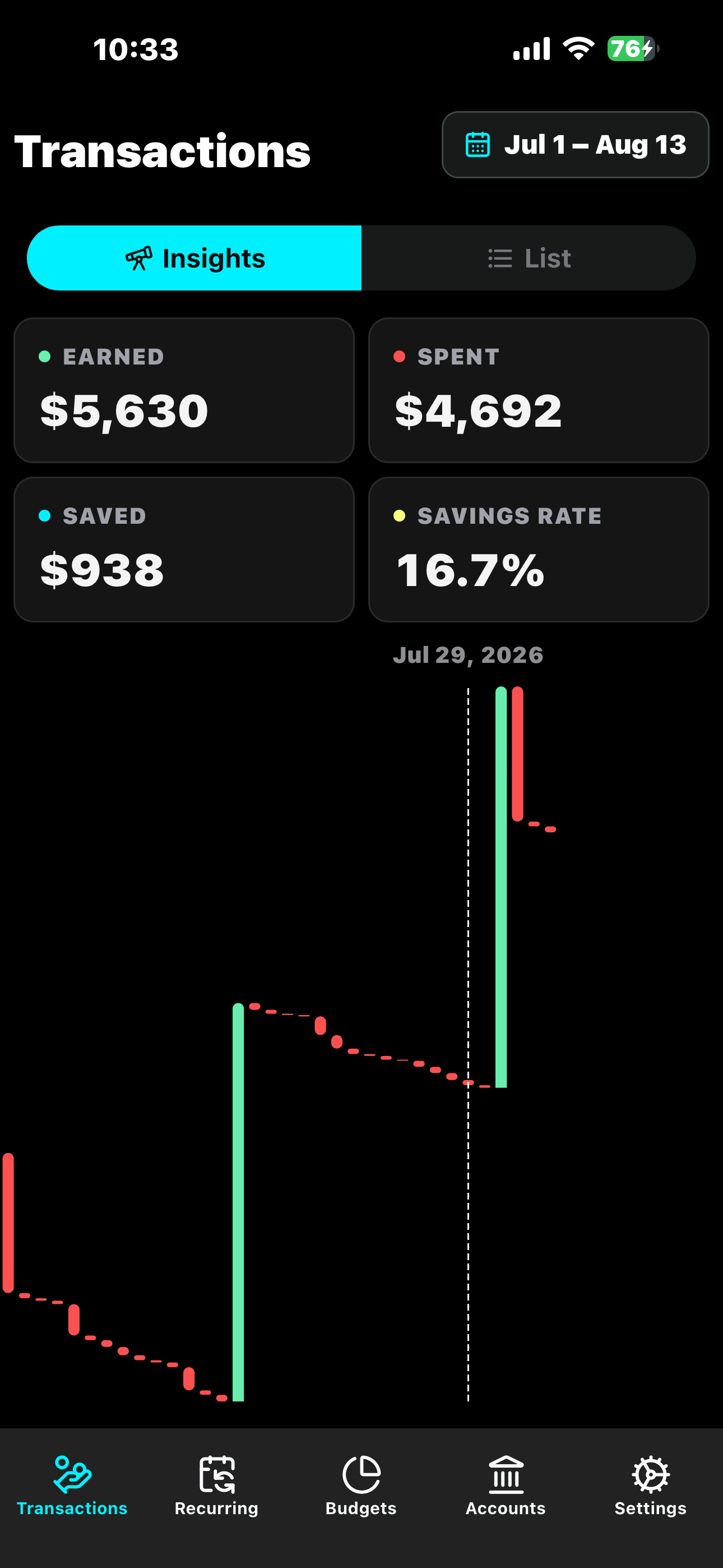Screen dimensions: 723x1568
Task: Tap the list icon beside List
Action: 499,258
